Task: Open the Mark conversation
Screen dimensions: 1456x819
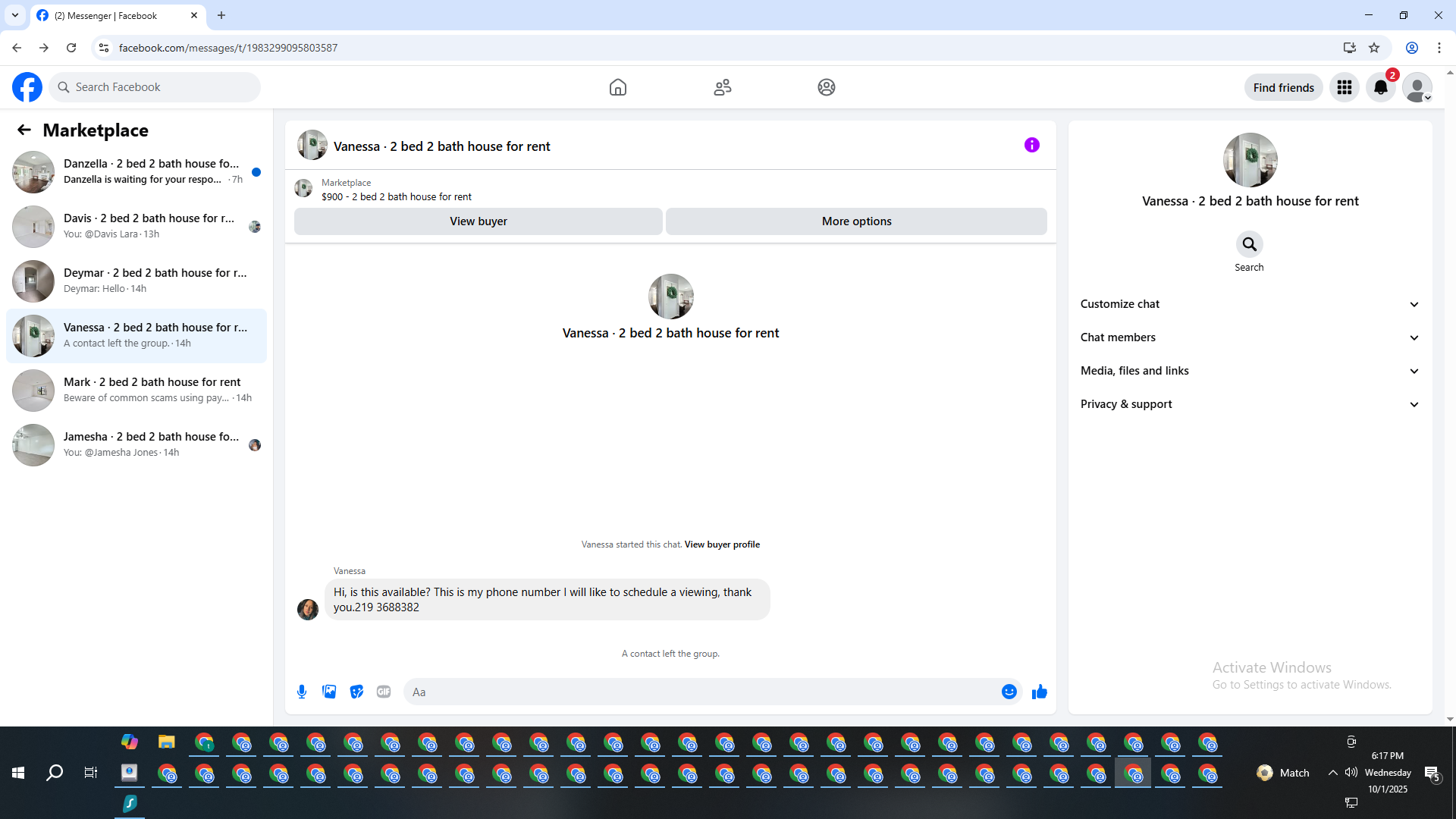Action: [x=136, y=391]
